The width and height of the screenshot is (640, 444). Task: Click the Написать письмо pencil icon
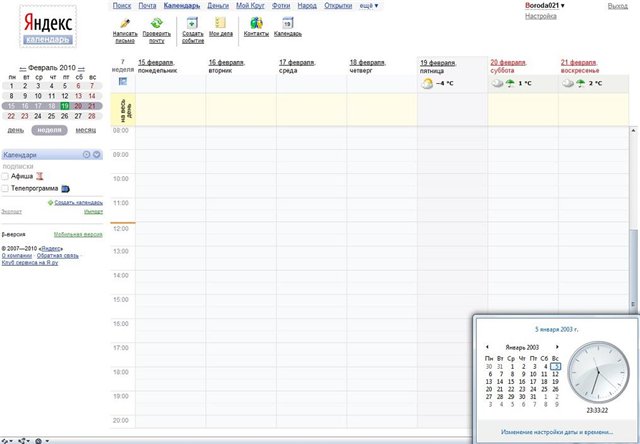click(124, 22)
